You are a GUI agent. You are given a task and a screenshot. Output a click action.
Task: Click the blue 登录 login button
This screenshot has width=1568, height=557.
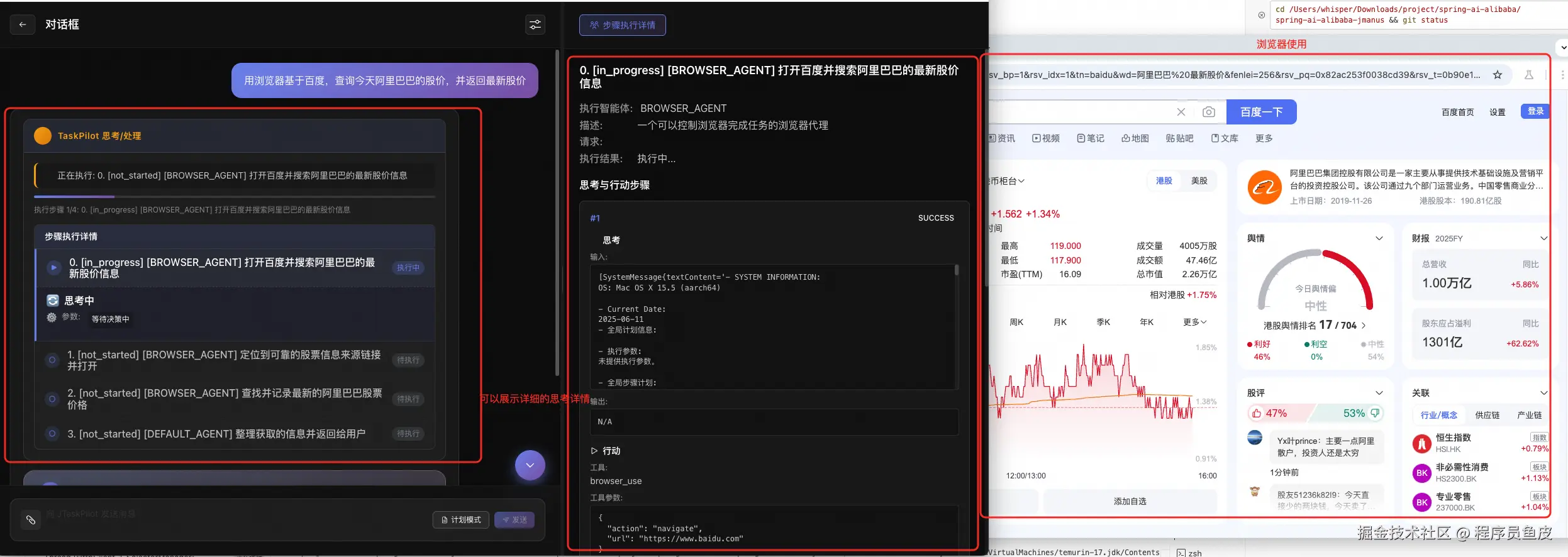point(1535,111)
